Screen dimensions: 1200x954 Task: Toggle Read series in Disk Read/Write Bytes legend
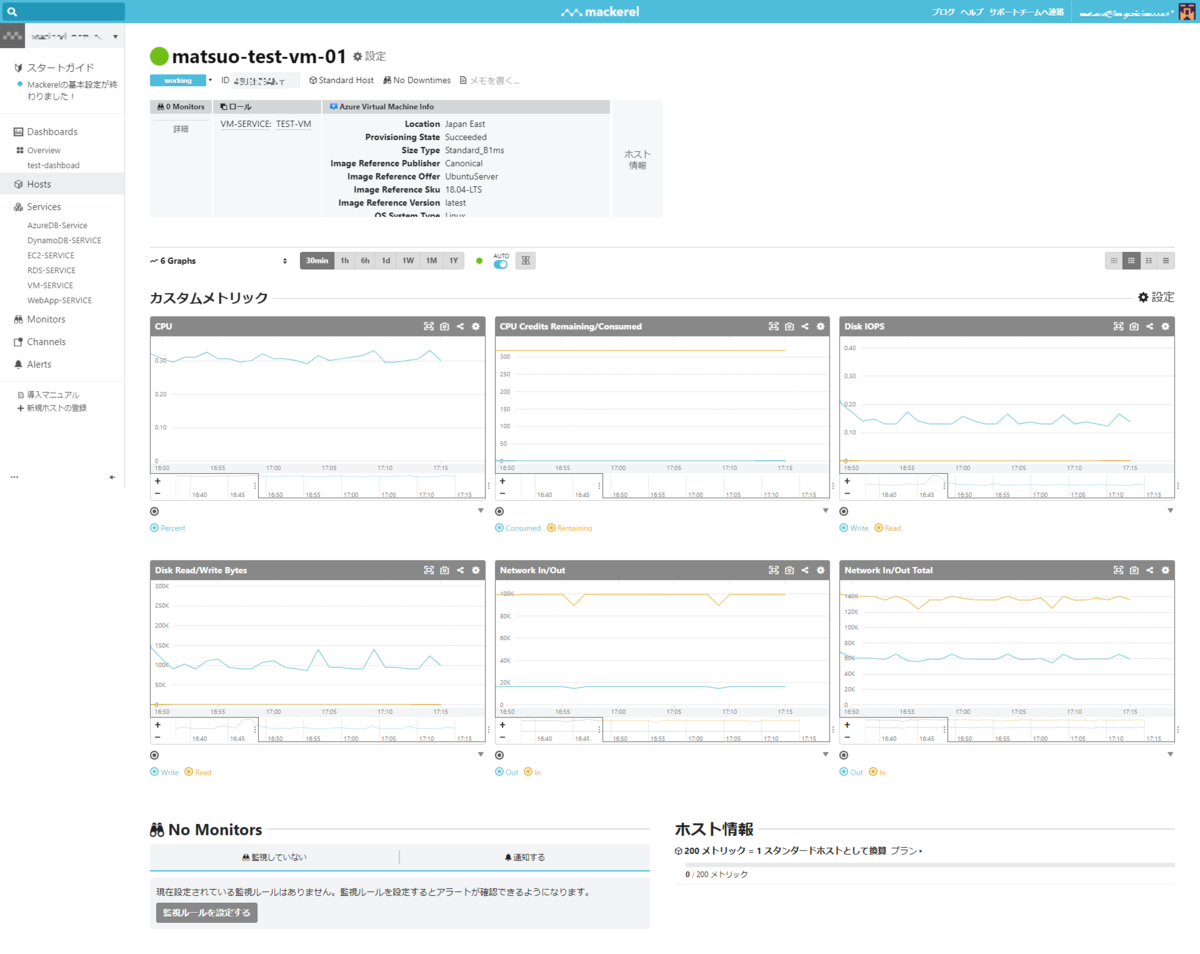click(x=197, y=772)
